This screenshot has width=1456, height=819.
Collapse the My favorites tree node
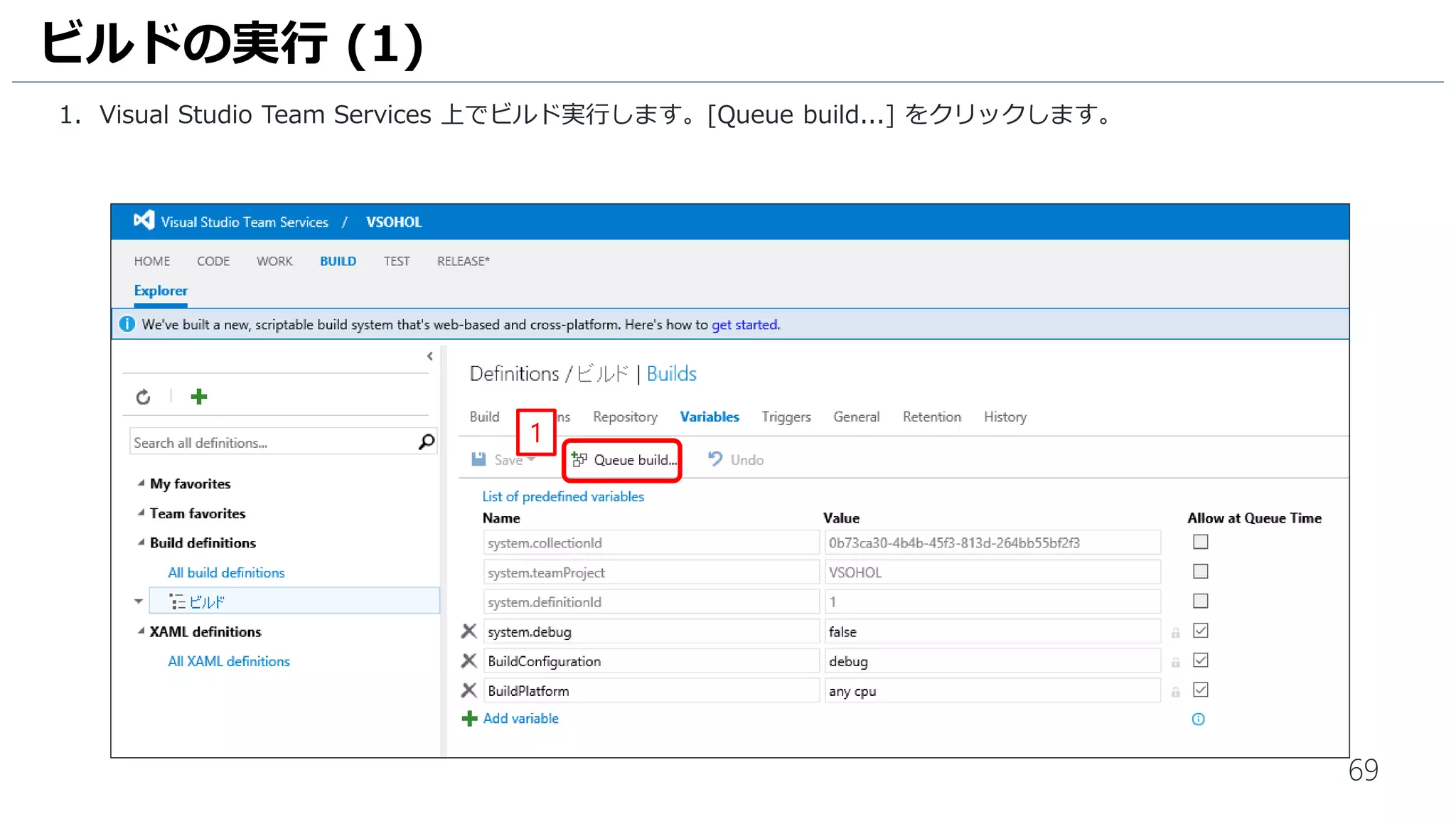pos(141,483)
